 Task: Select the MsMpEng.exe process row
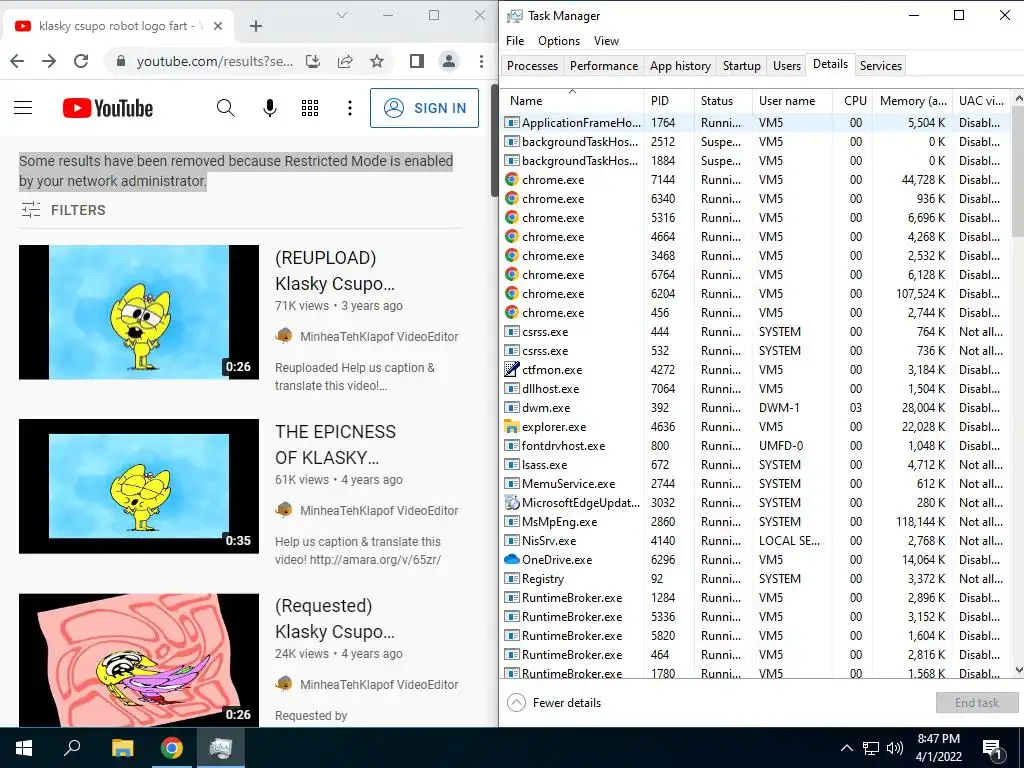[756, 522]
